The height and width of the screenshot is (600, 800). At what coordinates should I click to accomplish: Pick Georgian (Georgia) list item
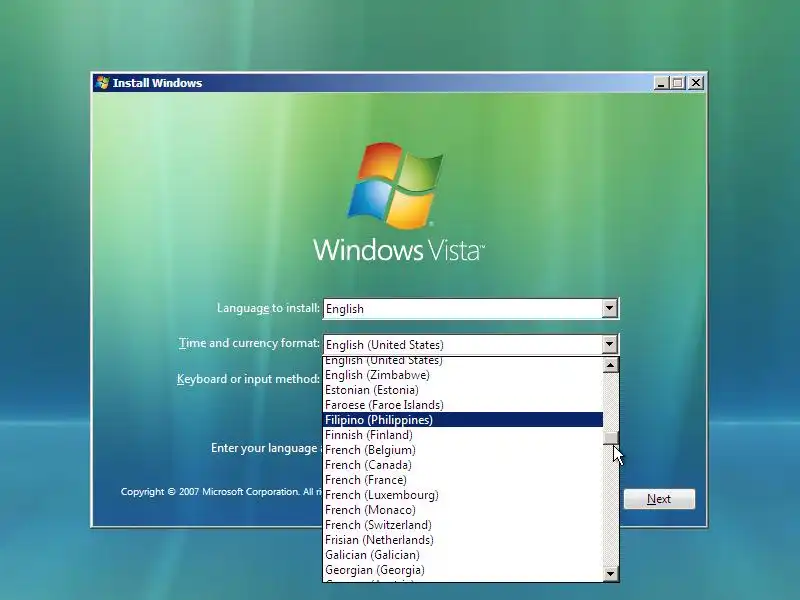click(463, 570)
